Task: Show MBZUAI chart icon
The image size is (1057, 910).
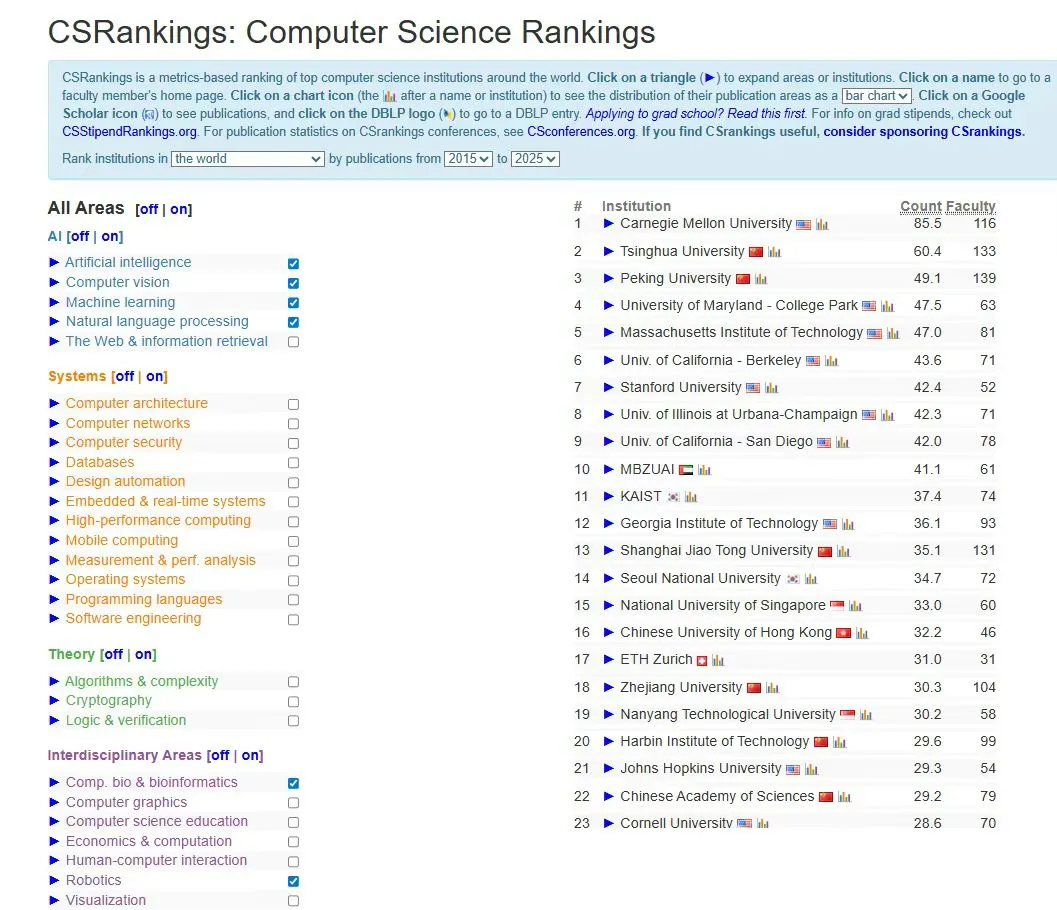Action: coord(704,470)
